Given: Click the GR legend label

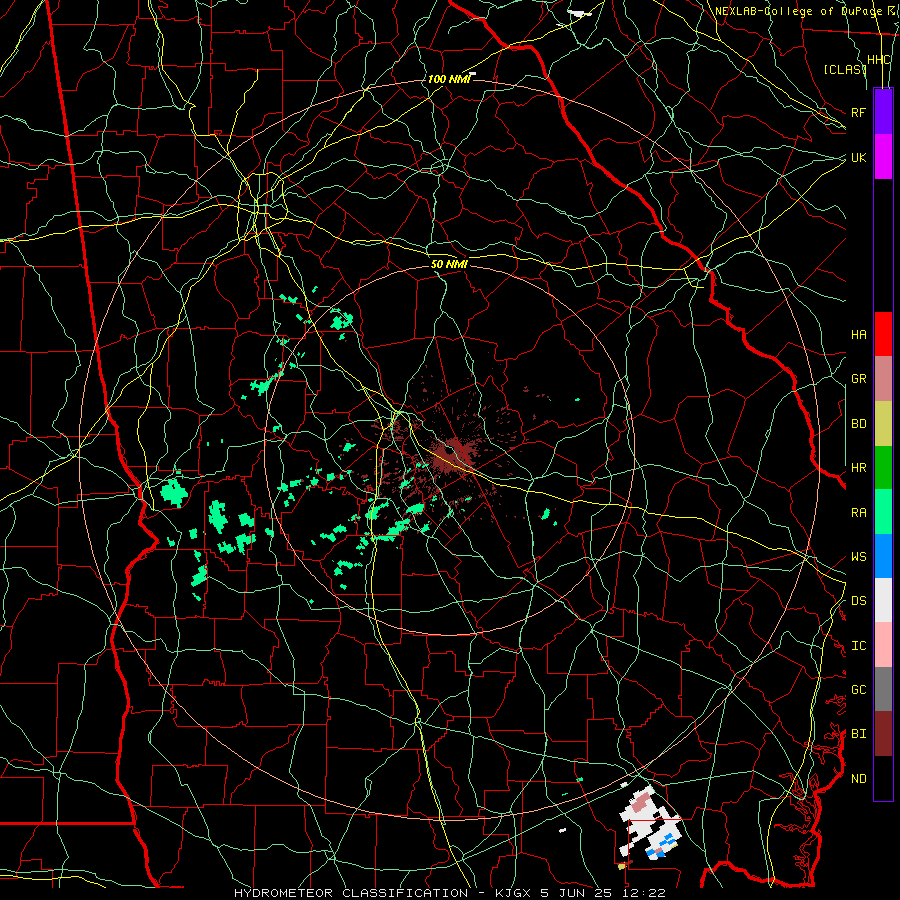Looking at the screenshot, I should (858, 379).
